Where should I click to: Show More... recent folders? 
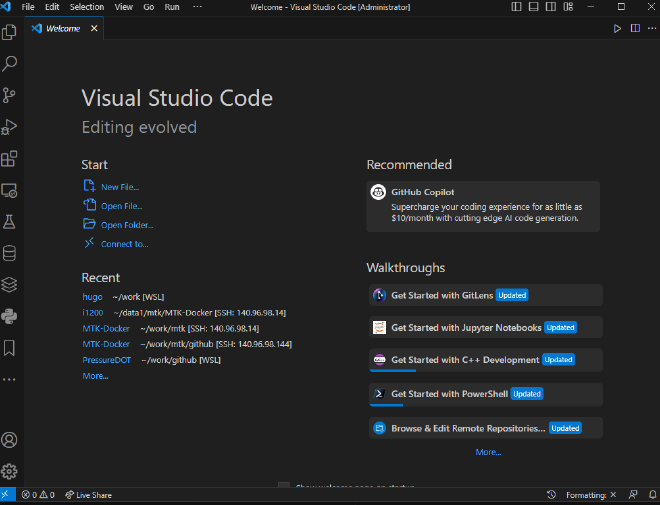click(95, 376)
